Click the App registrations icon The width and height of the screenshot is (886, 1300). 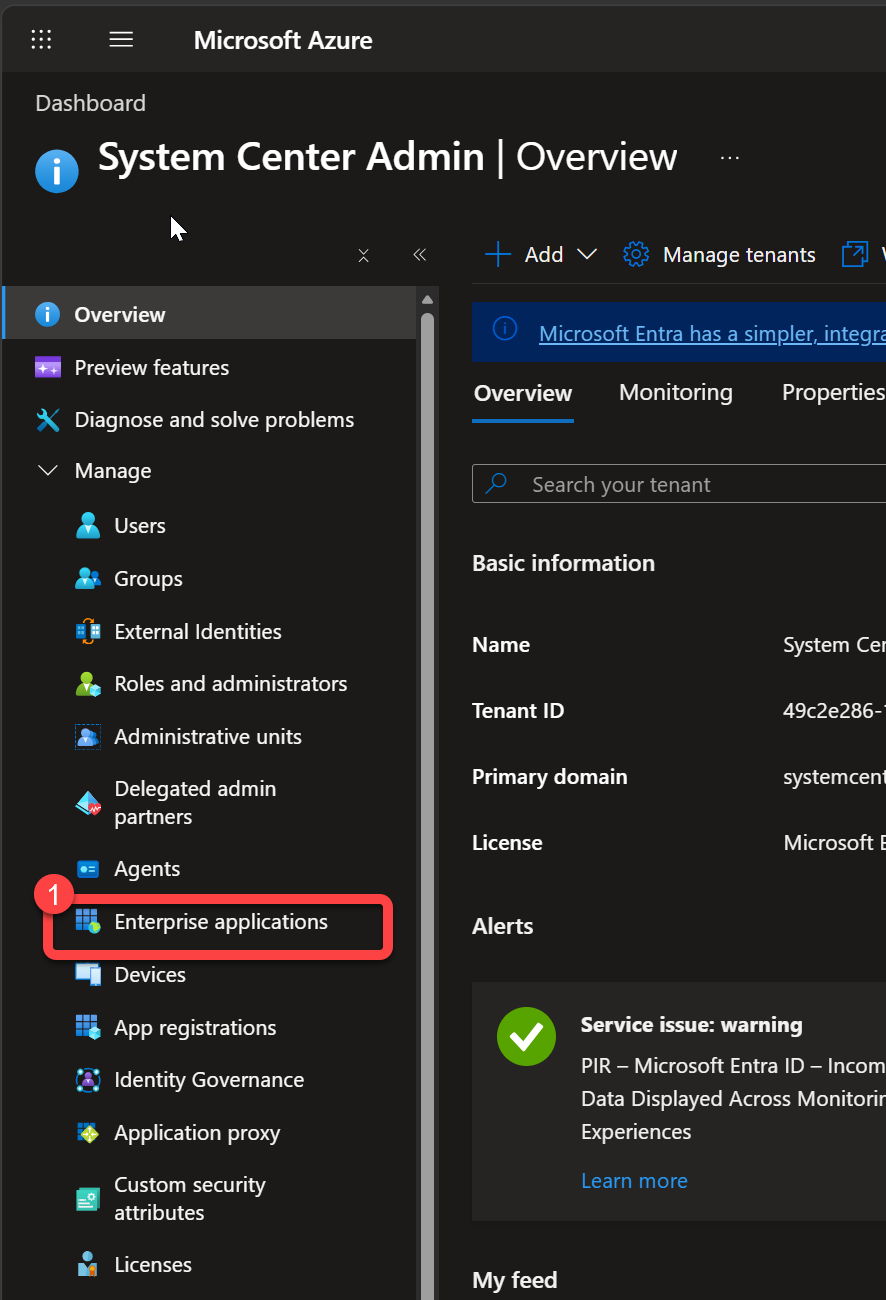(88, 1027)
